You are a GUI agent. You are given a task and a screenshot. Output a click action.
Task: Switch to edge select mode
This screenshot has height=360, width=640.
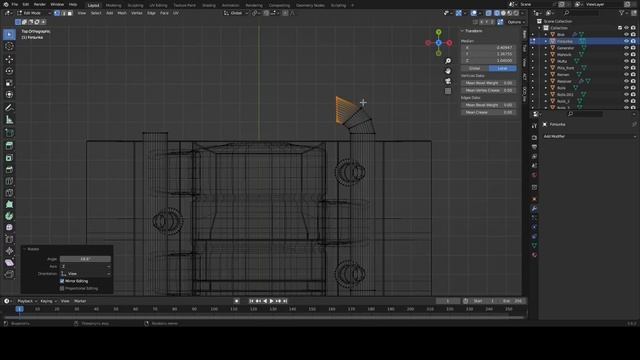tap(63, 13)
